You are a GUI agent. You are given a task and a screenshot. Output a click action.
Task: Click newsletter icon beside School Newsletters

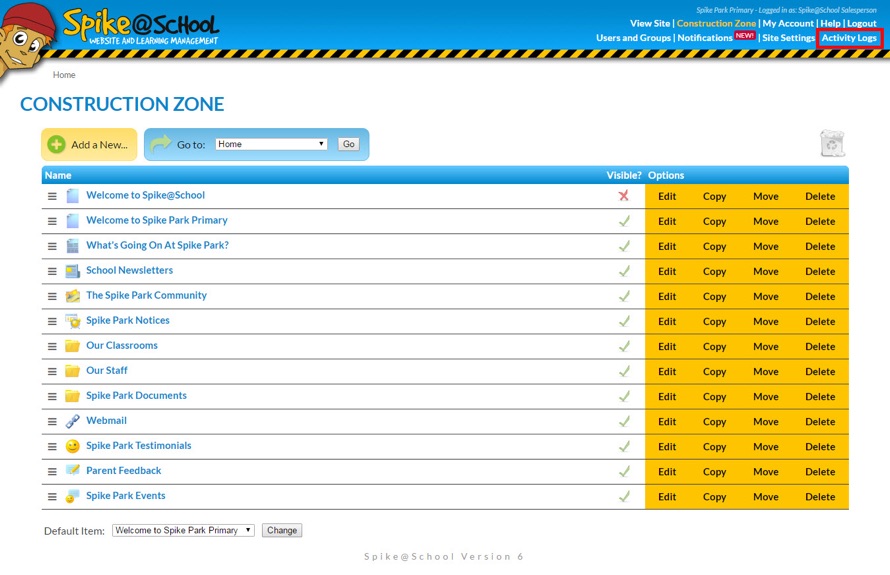73,271
